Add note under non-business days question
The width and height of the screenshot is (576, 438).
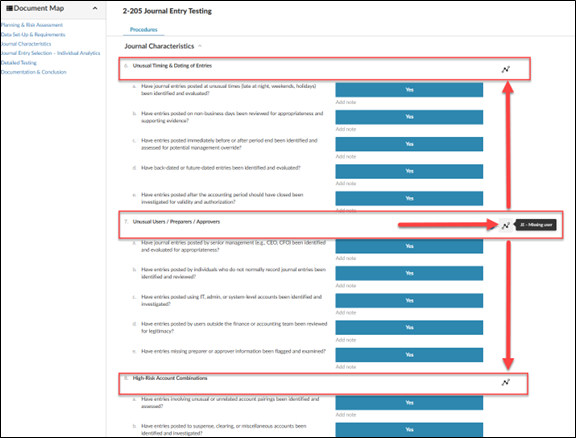(x=346, y=129)
